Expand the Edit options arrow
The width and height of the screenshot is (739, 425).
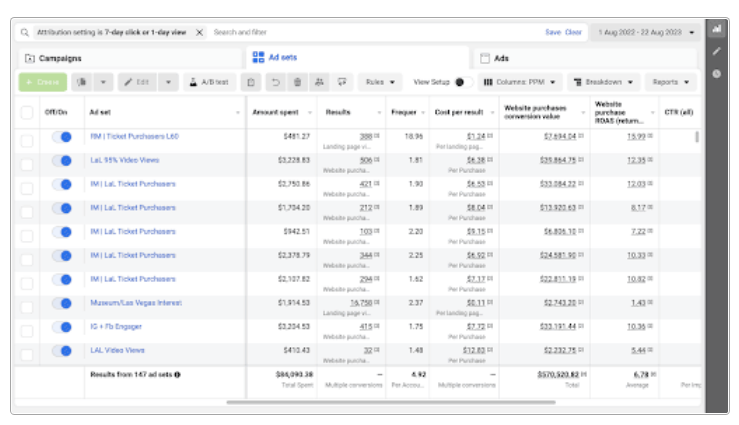coord(168,82)
